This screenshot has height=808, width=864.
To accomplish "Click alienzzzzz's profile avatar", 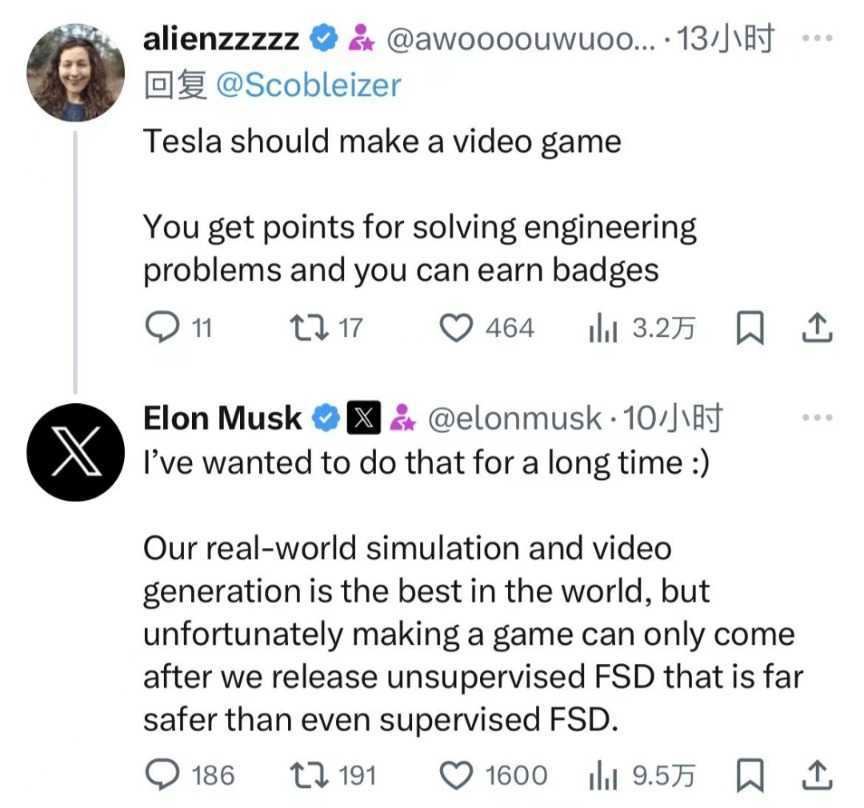I will (76, 73).
